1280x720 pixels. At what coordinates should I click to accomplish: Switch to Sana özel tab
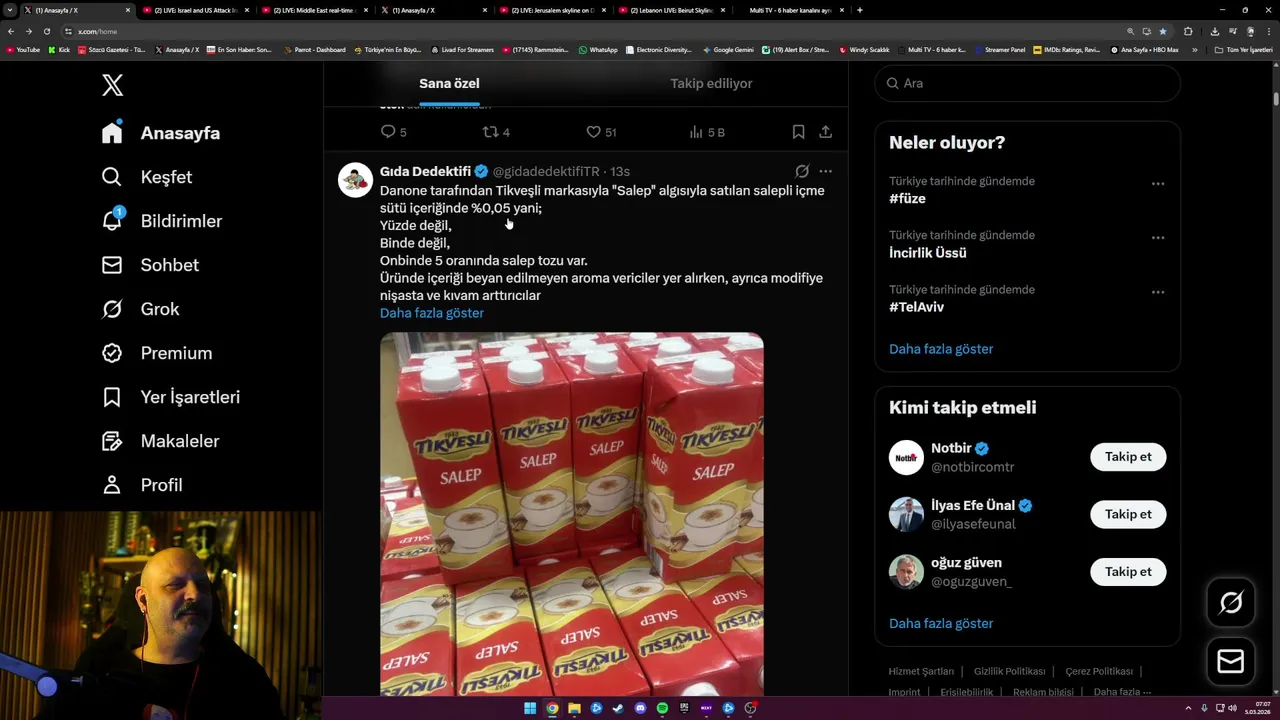(x=449, y=84)
